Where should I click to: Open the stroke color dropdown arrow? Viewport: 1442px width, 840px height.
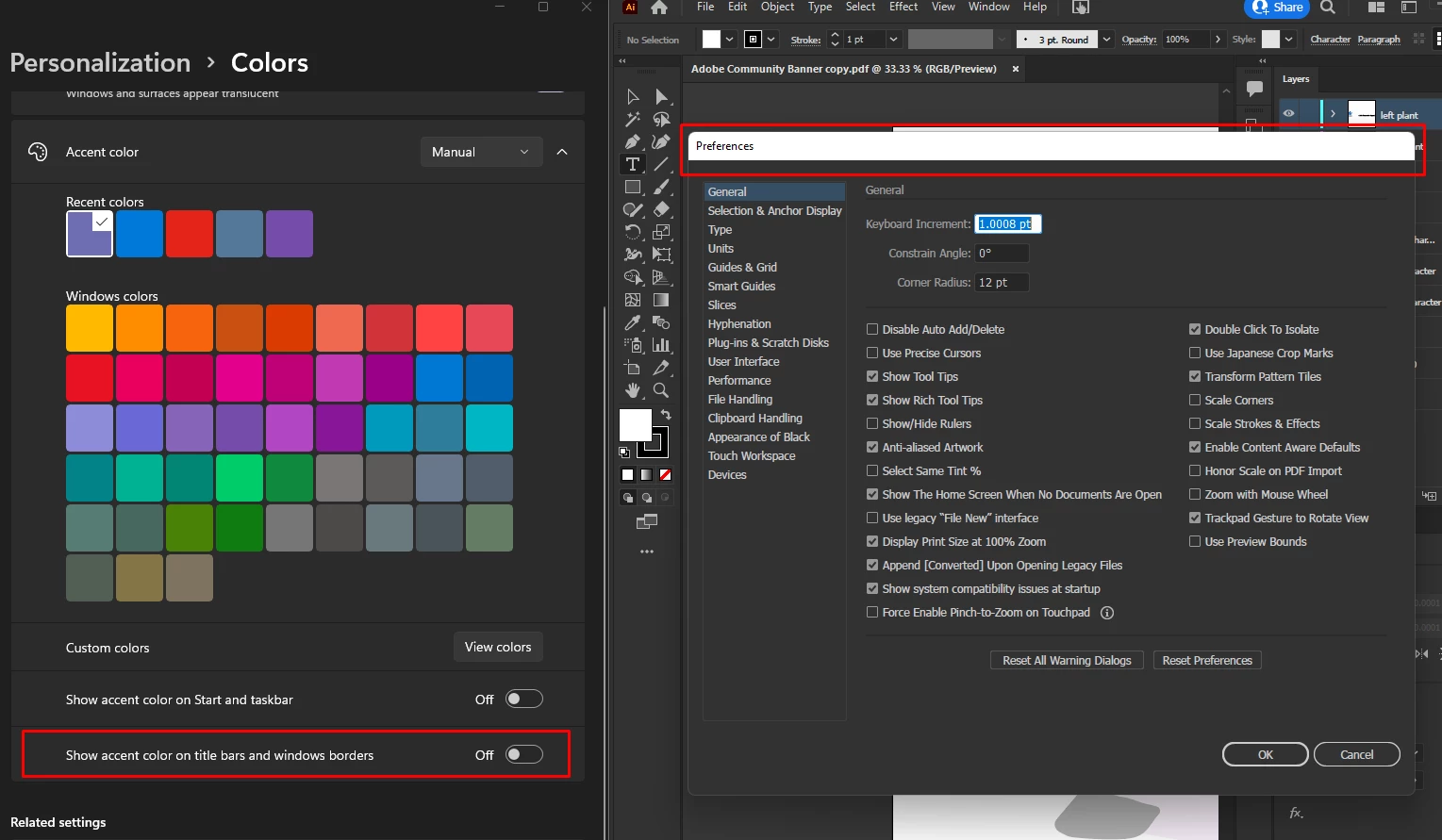tap(771, 40)
